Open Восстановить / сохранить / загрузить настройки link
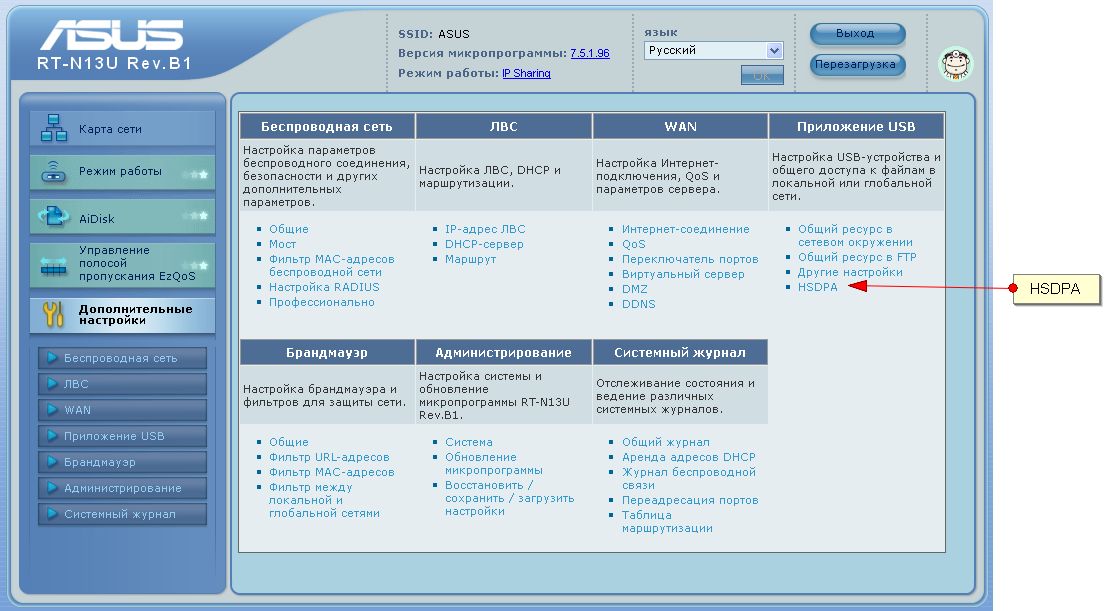The width and height of the screenshot is (1110, 611). [x=509, y=498]
